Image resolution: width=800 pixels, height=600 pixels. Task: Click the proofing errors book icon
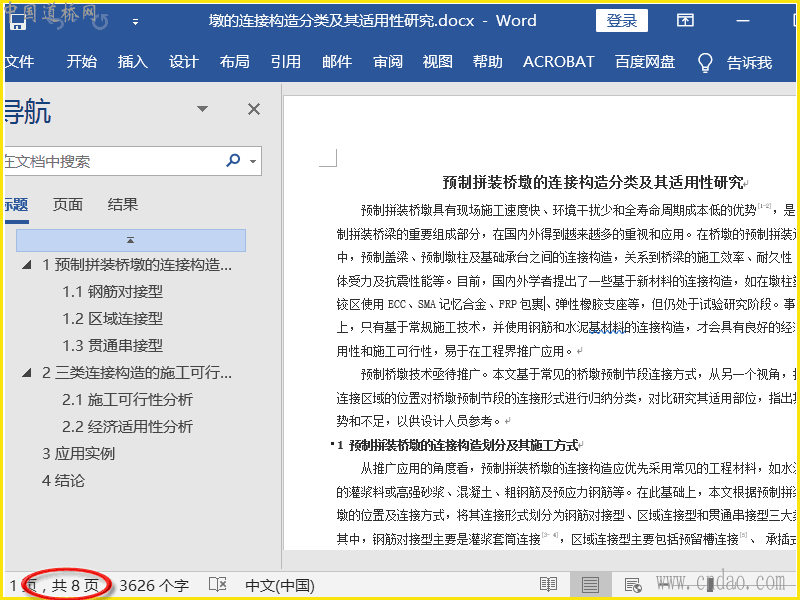point(218,585)
